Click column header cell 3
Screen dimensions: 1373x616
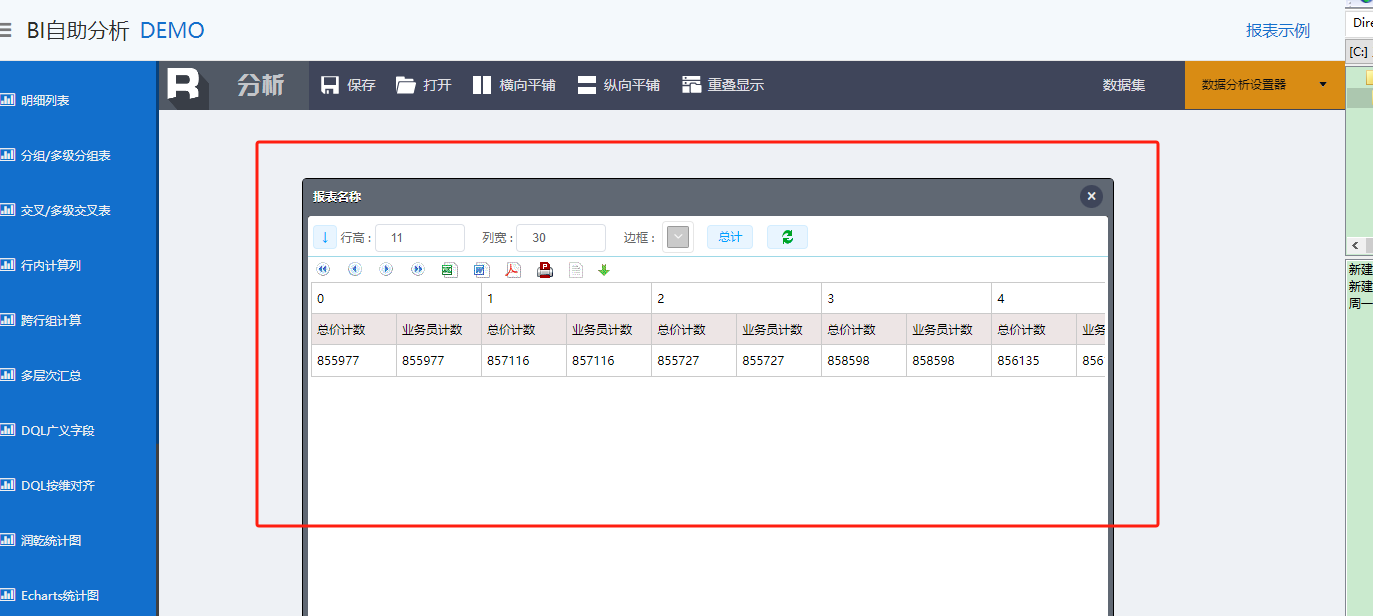906,299
